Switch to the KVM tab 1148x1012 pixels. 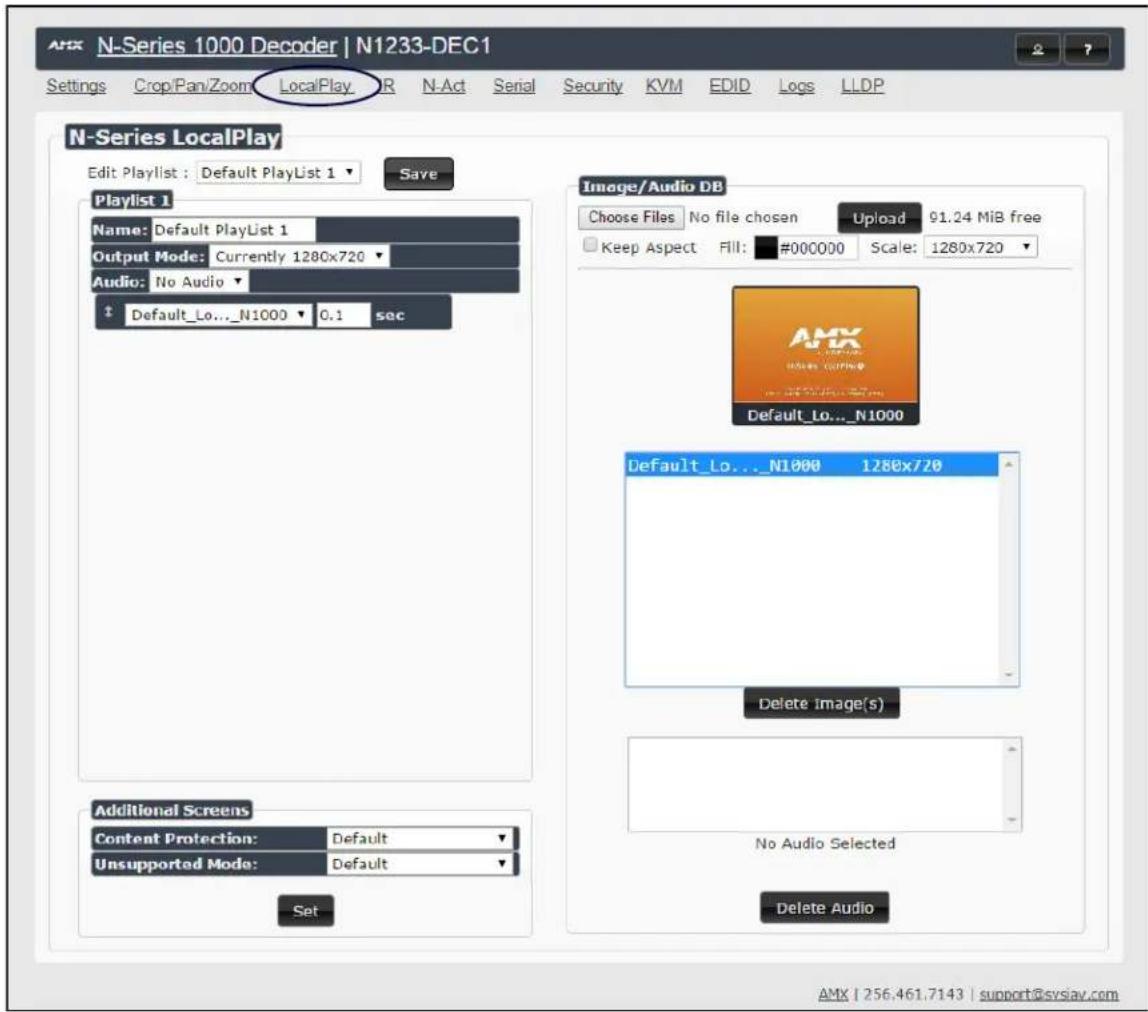pos(663,86)
